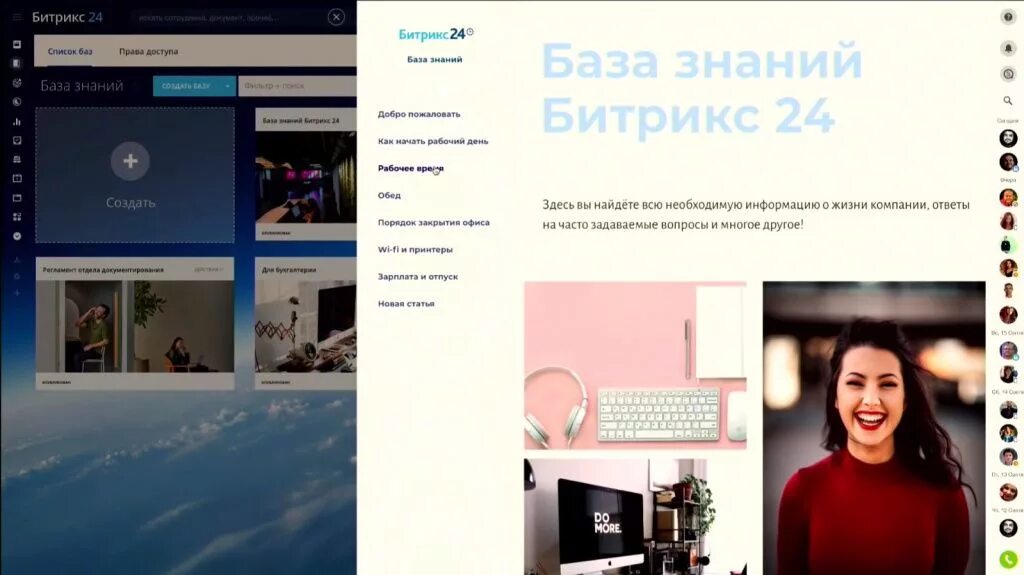Click the faint plus icon at sidebar bottom

point(17,293)
